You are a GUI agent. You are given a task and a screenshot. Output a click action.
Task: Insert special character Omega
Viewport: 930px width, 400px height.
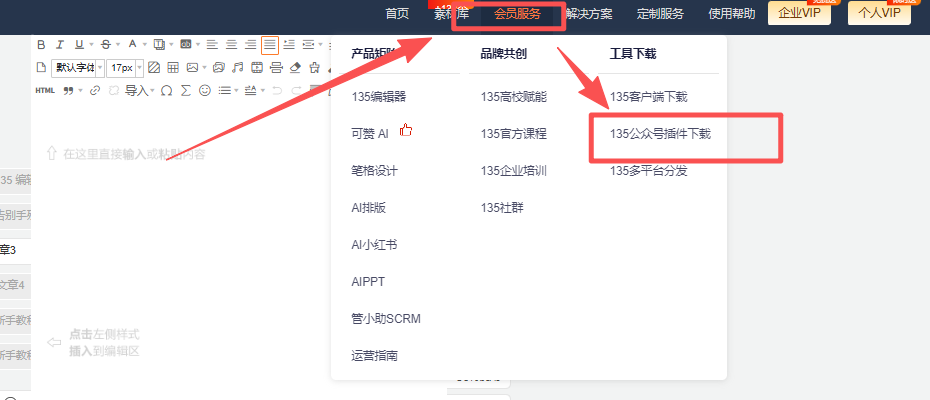pos(167,90)
